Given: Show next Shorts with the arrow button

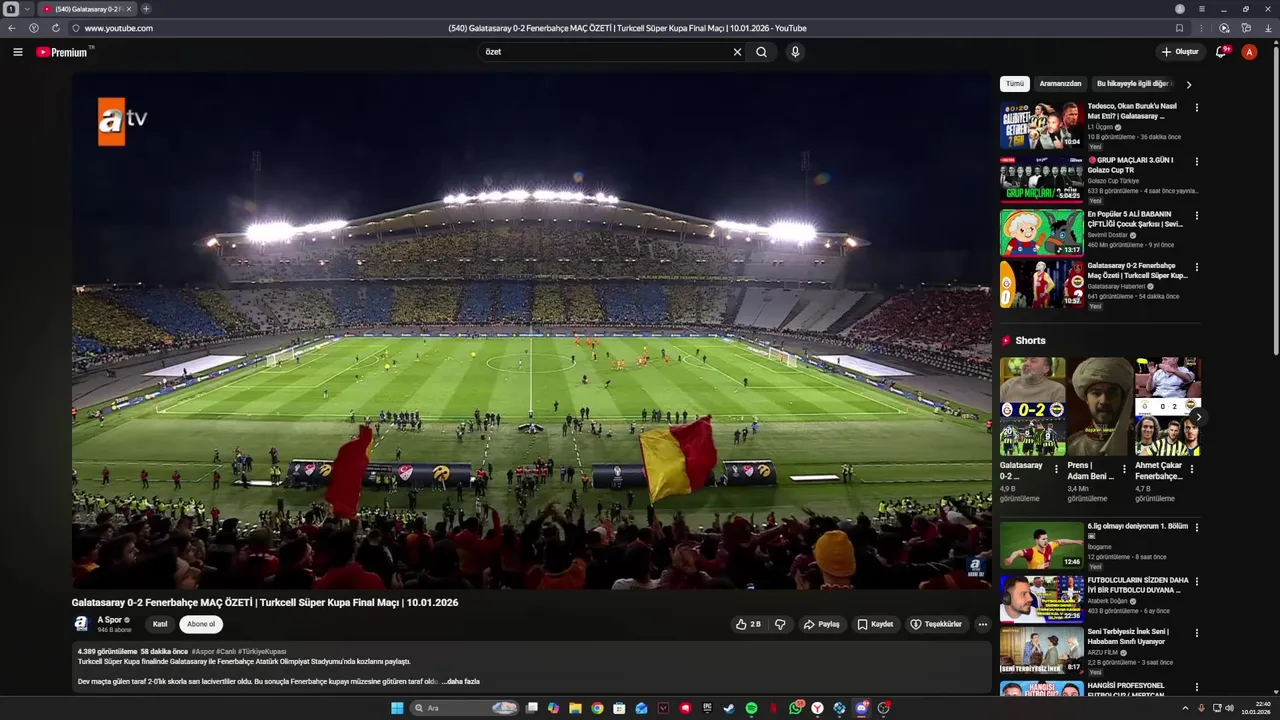Looking at the screenshot, I should [x=1197, y=417].
